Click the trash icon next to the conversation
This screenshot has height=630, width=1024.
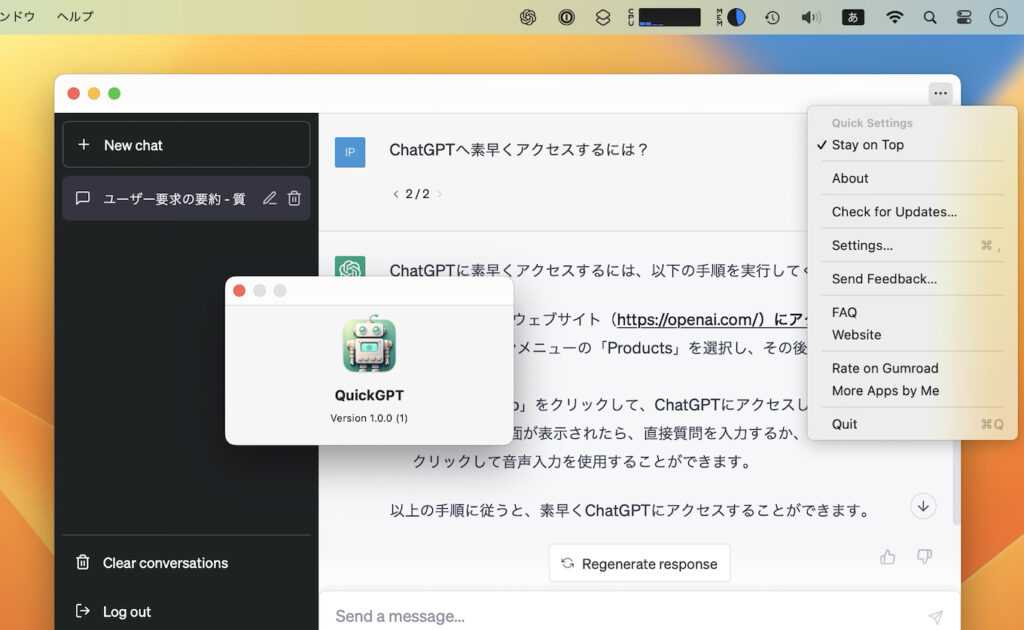click(x=294, y=198)
